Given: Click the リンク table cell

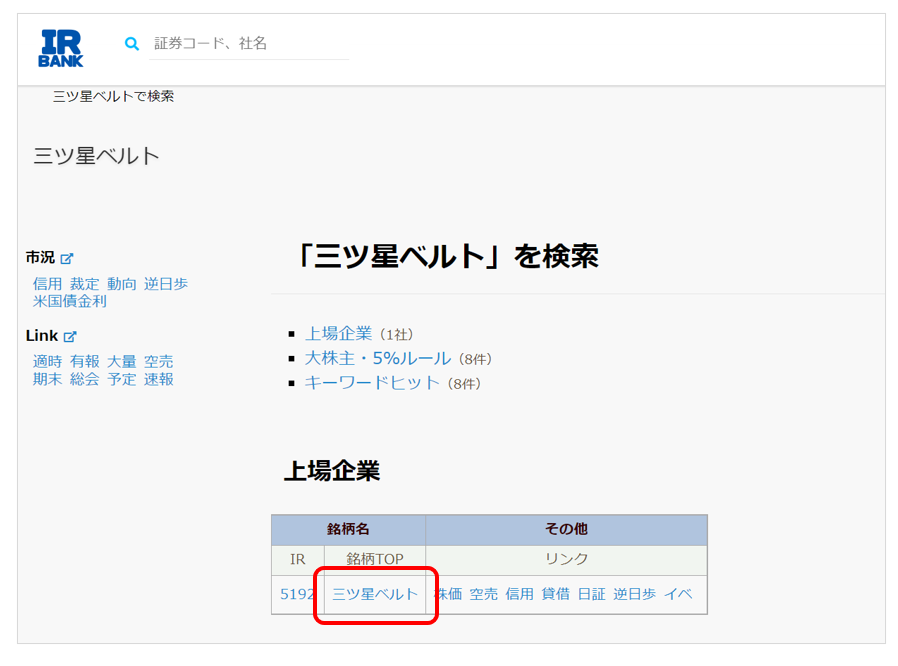Looking at the screenshot, I should click(x=566, y=559).
